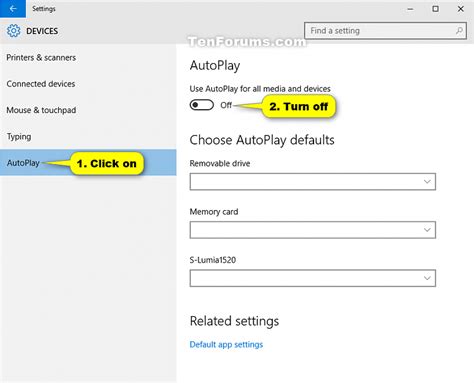Minimize the Settings window
This screenshot has height=383, width=474.
point(410,9)
